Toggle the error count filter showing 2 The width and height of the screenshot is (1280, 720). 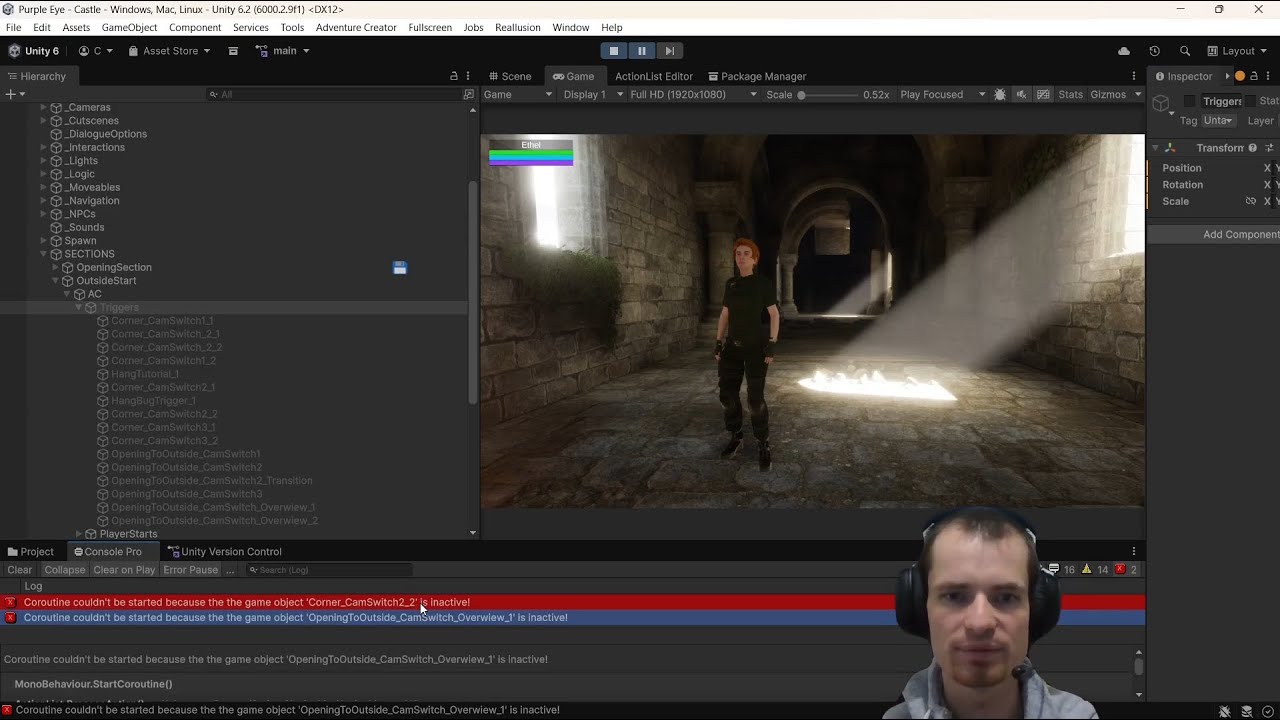1127,570
